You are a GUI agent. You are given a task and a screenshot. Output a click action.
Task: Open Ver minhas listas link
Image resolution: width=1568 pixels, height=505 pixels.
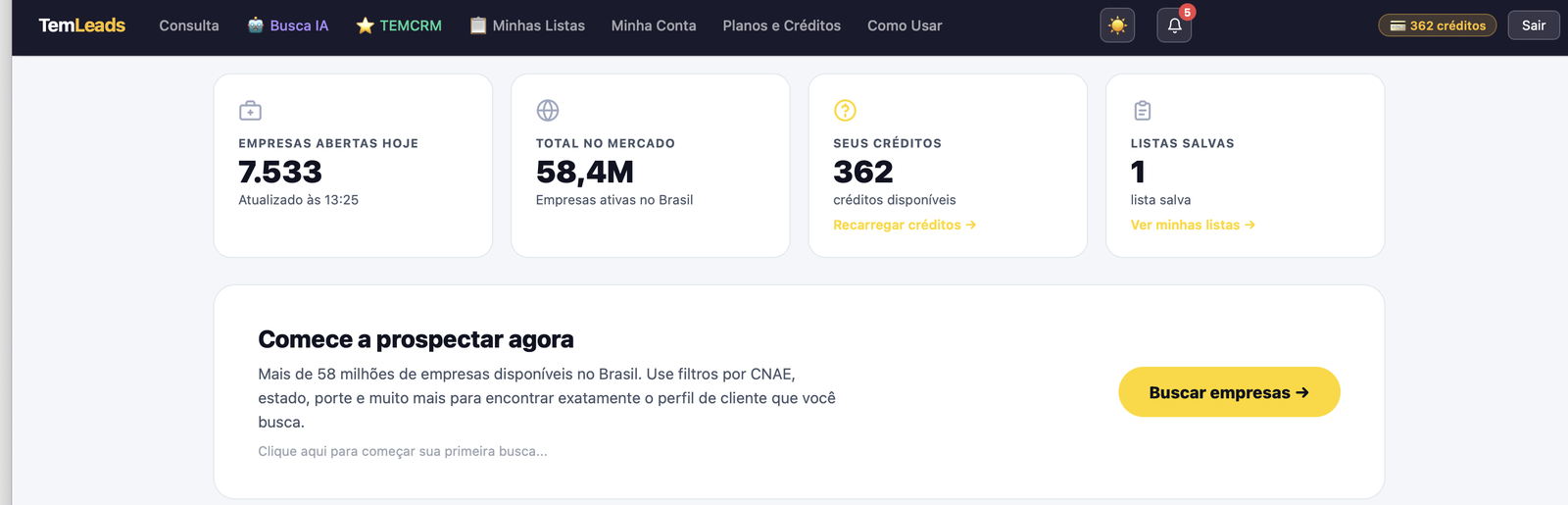(x=1193, y=225)
